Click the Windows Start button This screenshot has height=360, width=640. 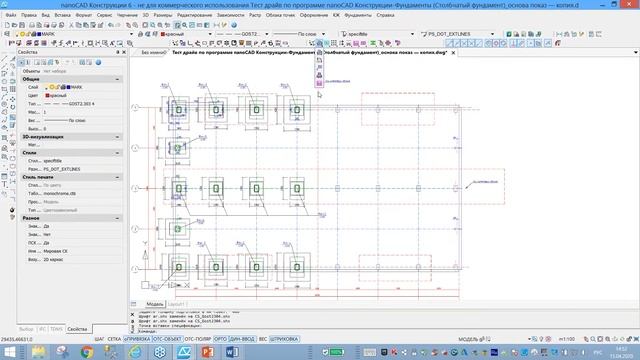pos(9,352)
